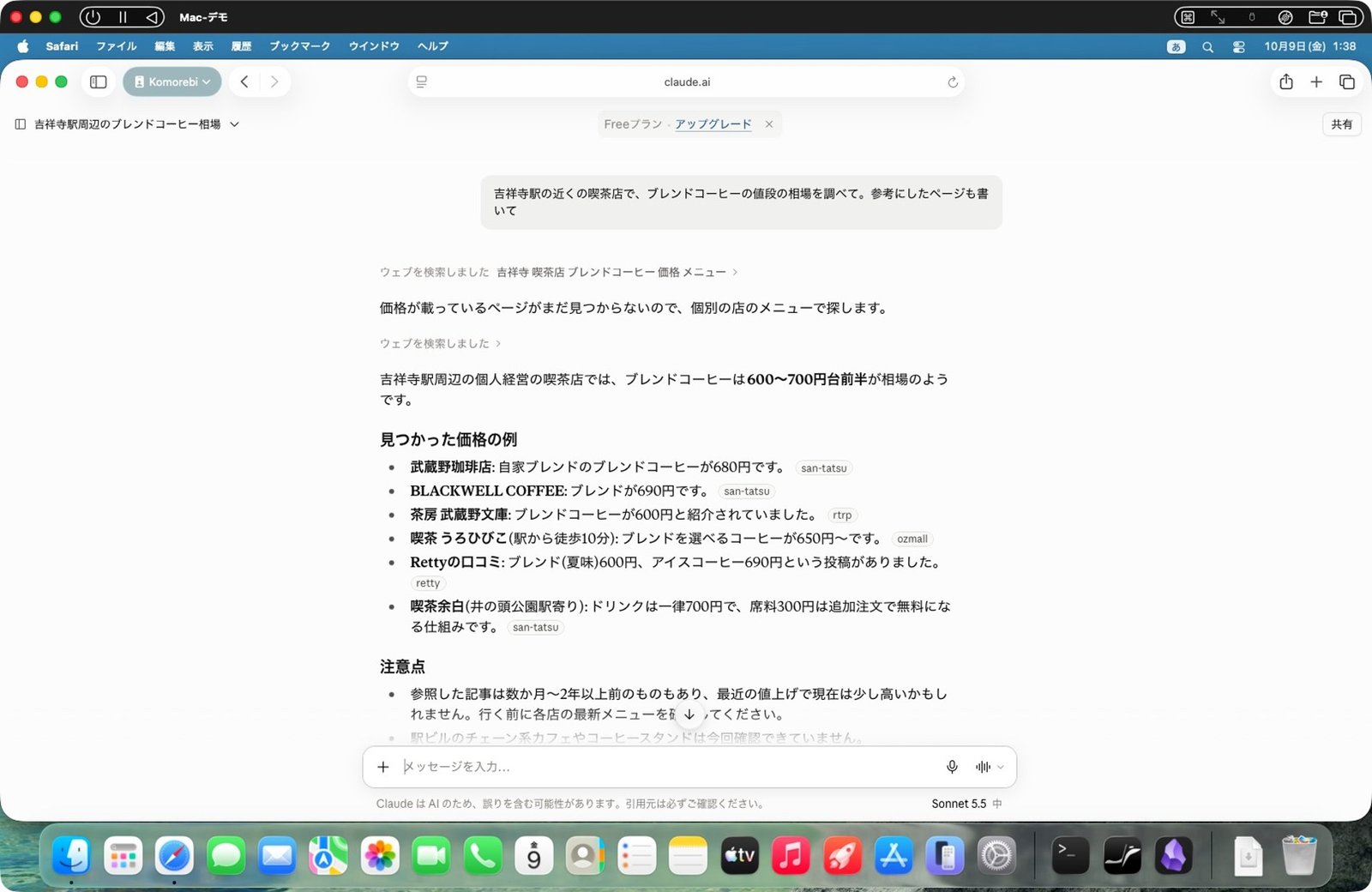The height and width of the screenshot is (892, 1372).
Task: Open san-tatsu citation beside 喫茶余白
Action: [x=535, y=628]
